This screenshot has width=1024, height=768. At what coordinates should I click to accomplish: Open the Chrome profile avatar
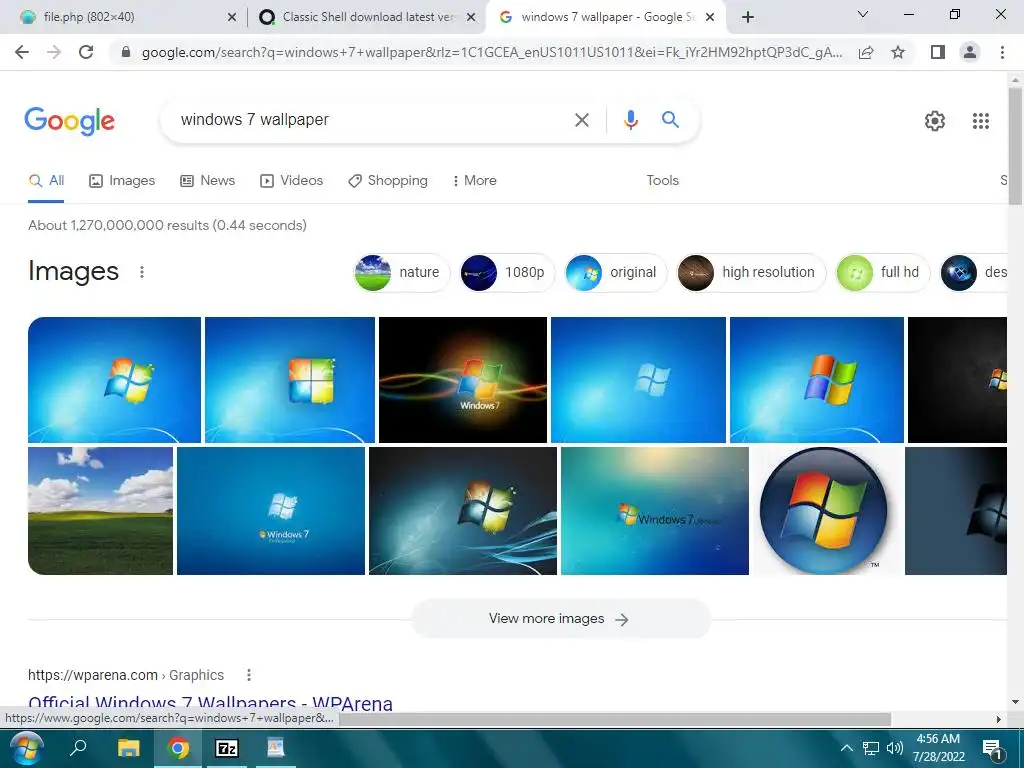coord(970,52)
